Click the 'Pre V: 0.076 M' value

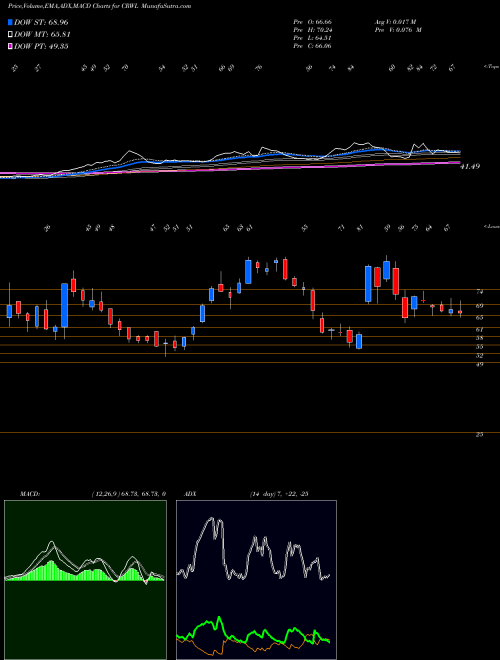[x=397, y=30]
